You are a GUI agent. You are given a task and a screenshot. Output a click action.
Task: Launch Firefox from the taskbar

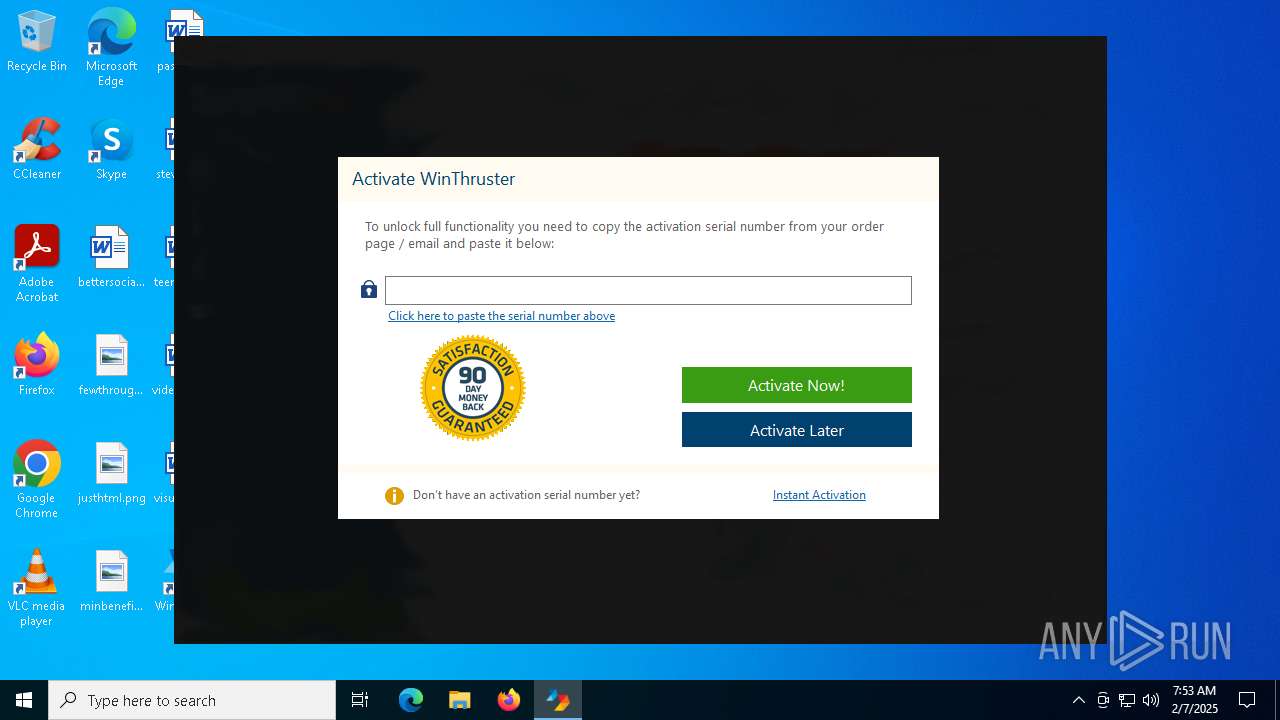pyautogui.click(x=509, y=700)
